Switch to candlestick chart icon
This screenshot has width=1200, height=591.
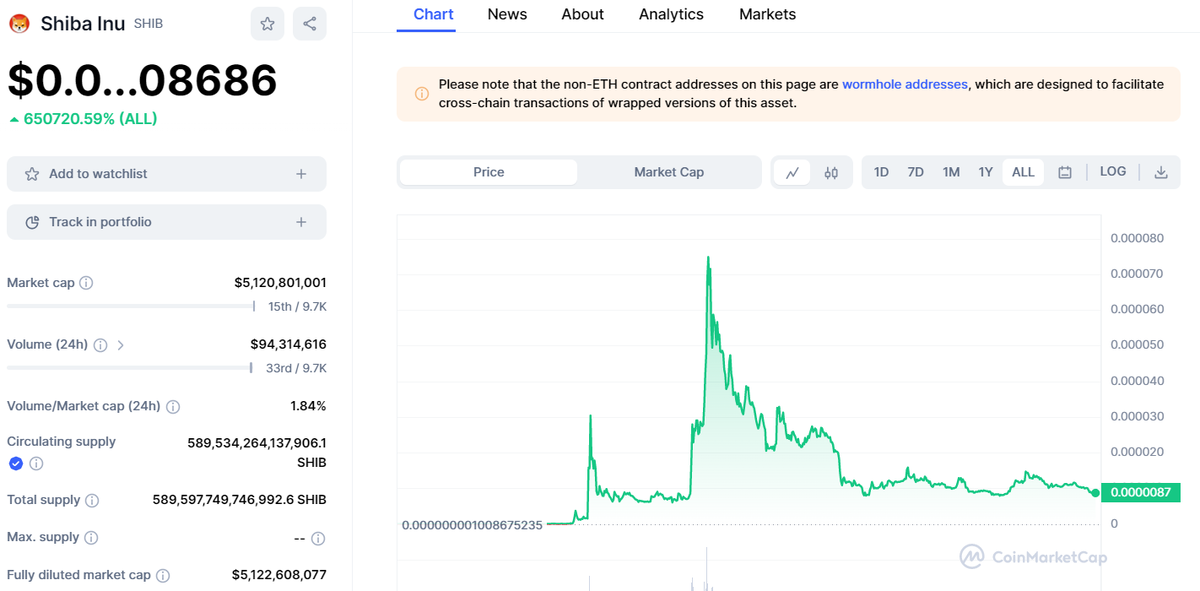click(831, 172)
